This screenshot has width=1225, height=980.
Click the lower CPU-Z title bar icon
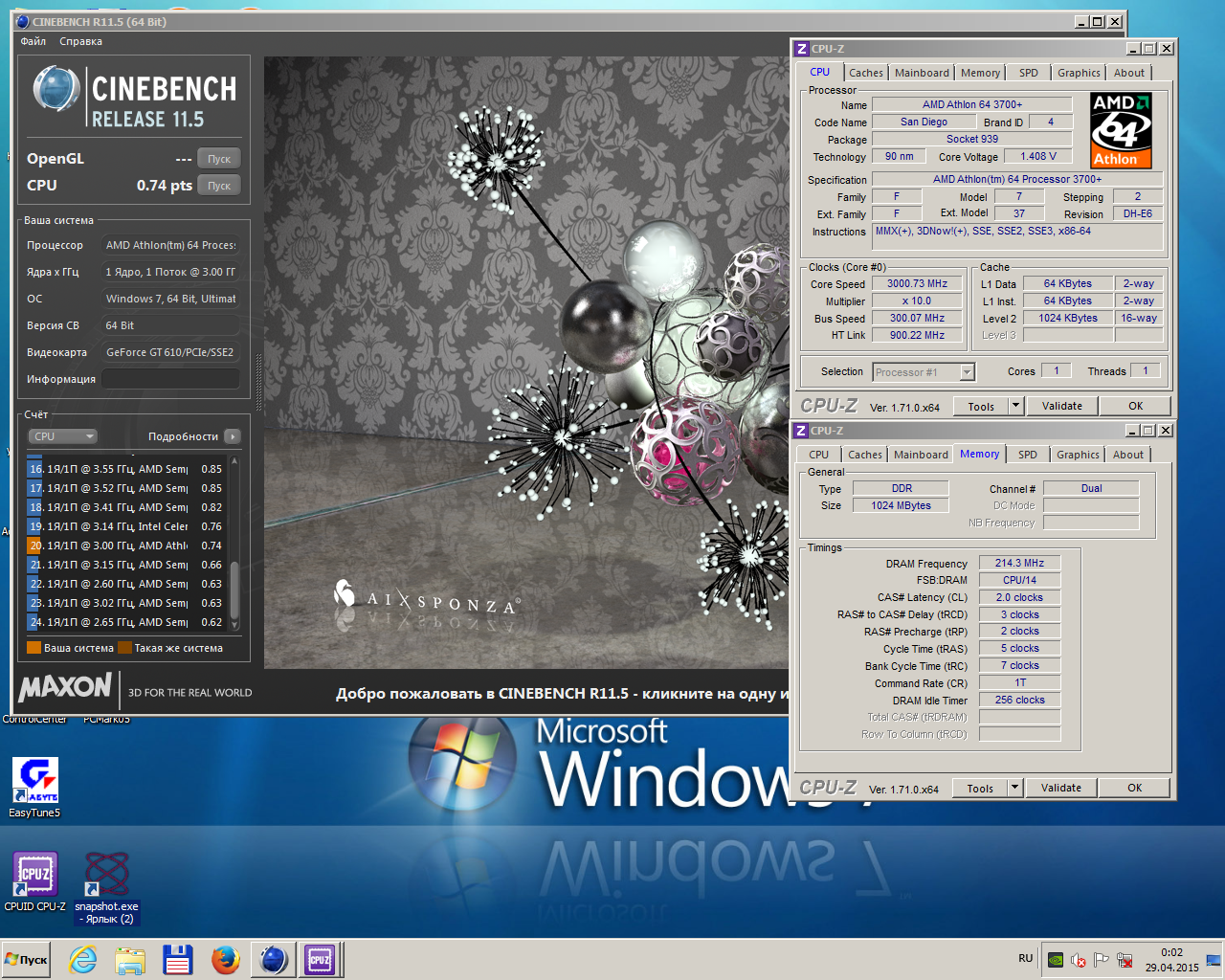point(801,431)
